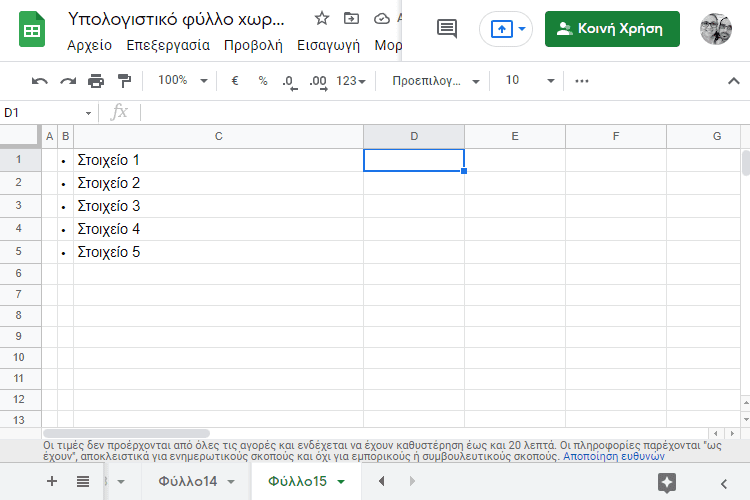Open the Explore panel

pyautogui.click(x=667, y=483)
